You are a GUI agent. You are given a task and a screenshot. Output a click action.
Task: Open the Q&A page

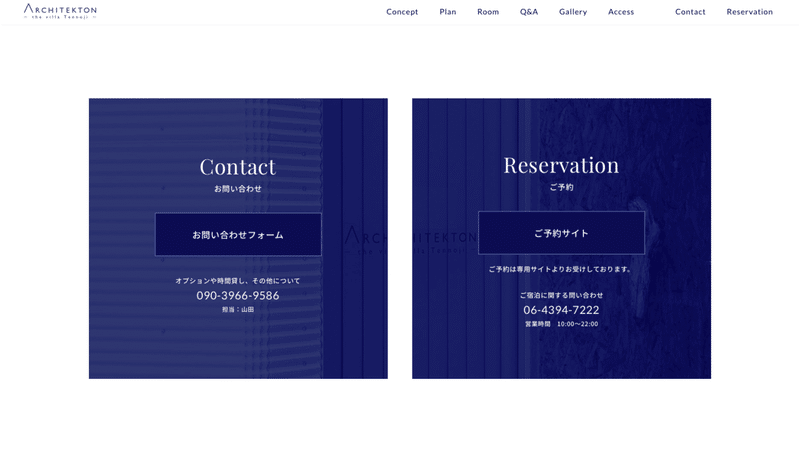coord(529,12)
